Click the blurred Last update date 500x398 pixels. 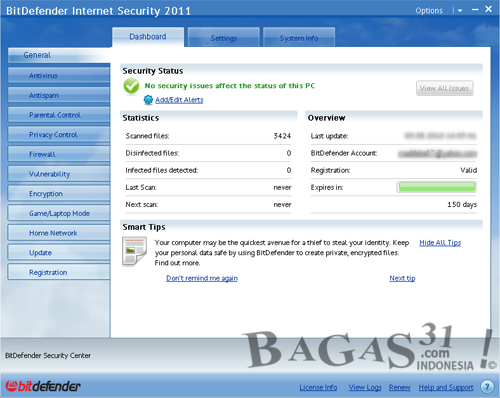[440, 136]
